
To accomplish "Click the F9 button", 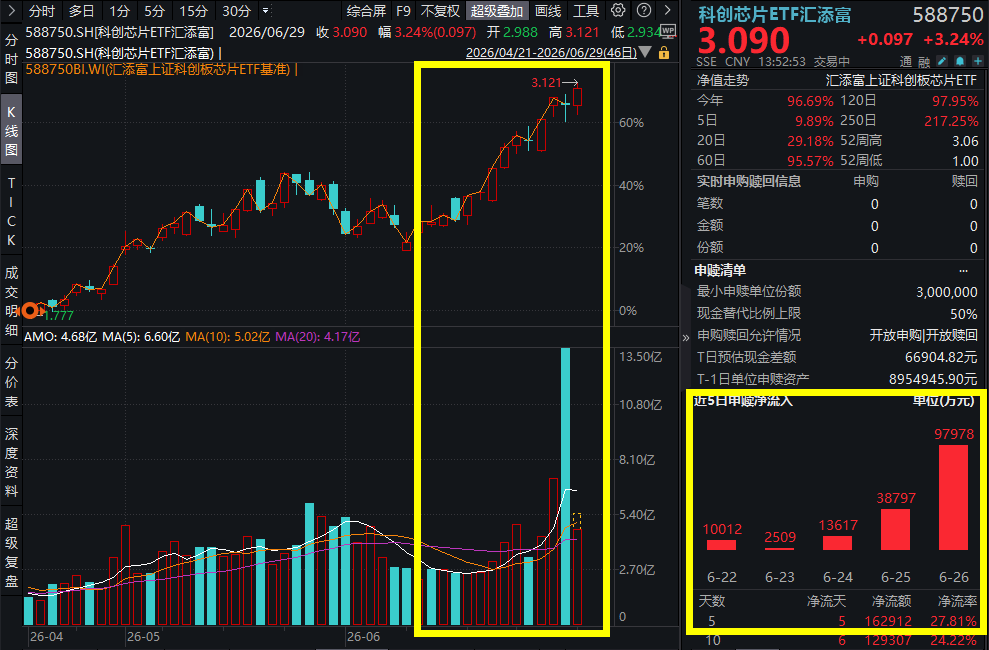I will click(403, 11).
